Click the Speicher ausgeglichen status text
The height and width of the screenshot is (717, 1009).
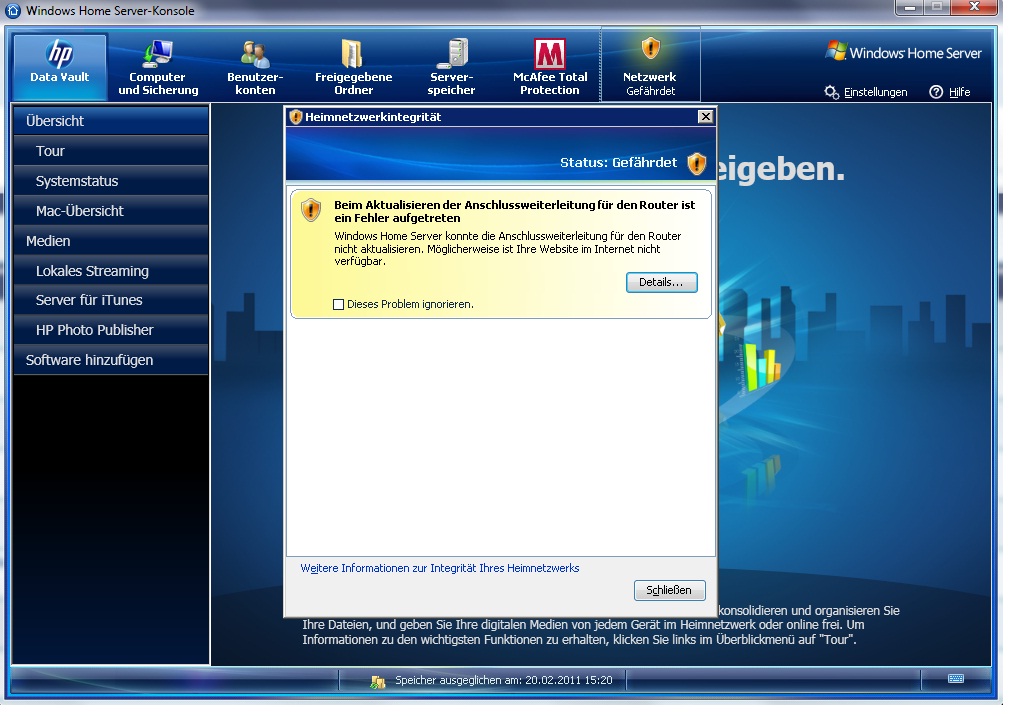pos(504,680)
